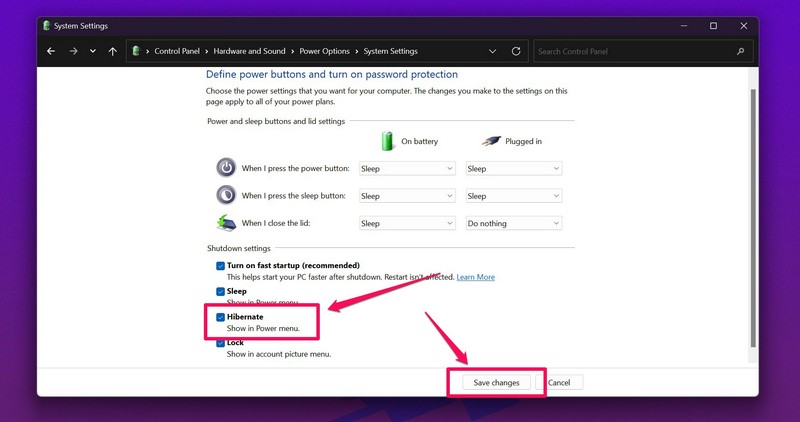Toggle the Hibernate checkbox
The width and height of the screenshot is (800, 422).
(x=220, y=317)
